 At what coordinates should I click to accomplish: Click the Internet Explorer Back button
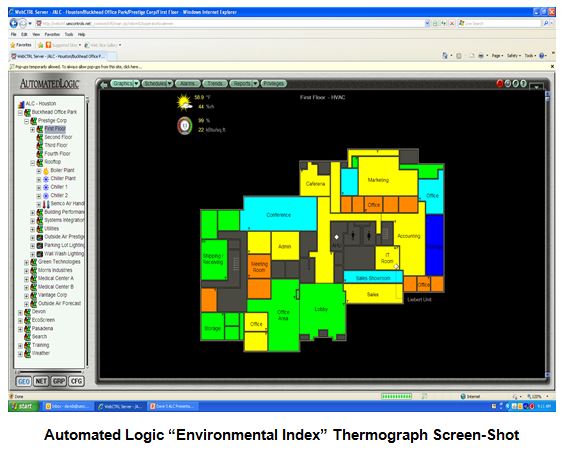14,23
